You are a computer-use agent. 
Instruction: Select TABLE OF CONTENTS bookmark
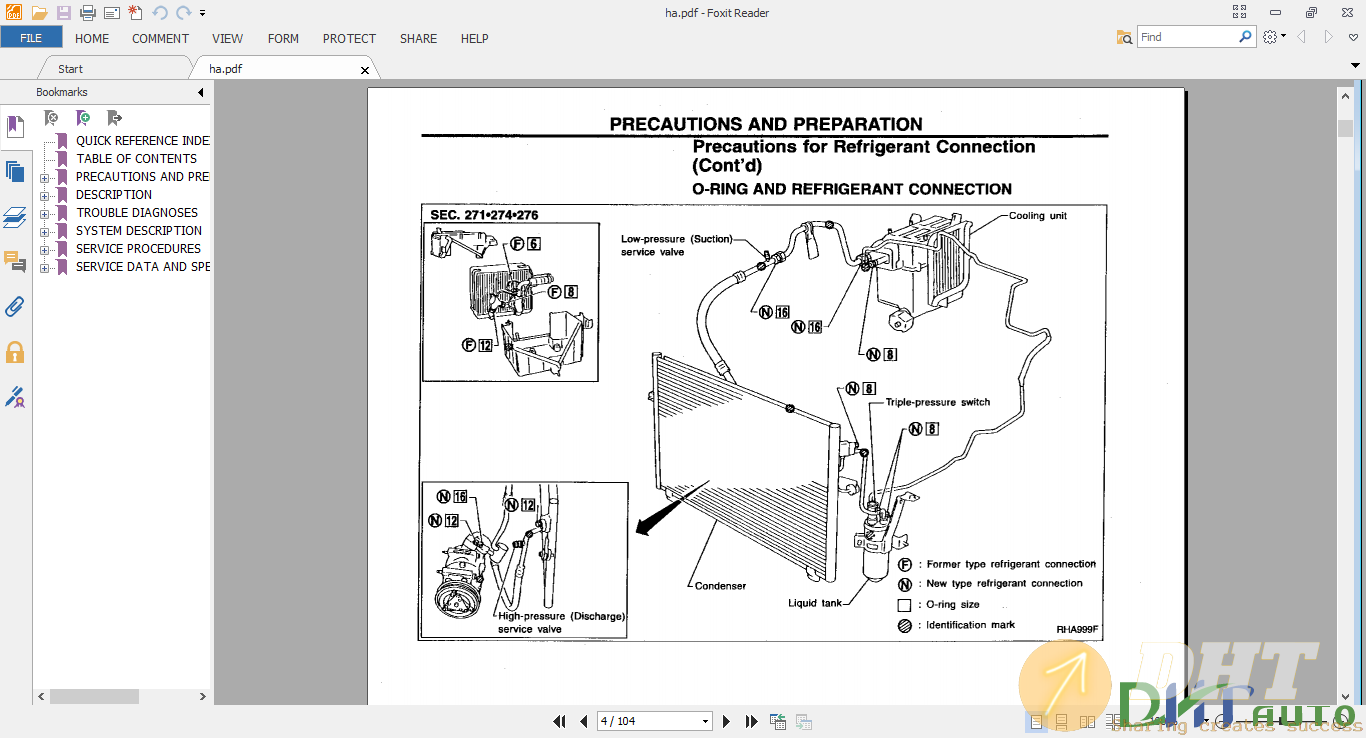(136, 159)
